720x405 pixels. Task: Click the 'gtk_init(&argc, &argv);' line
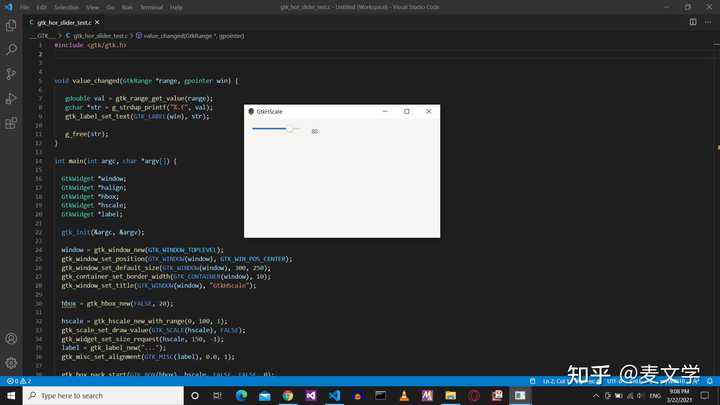pos(103,232)
